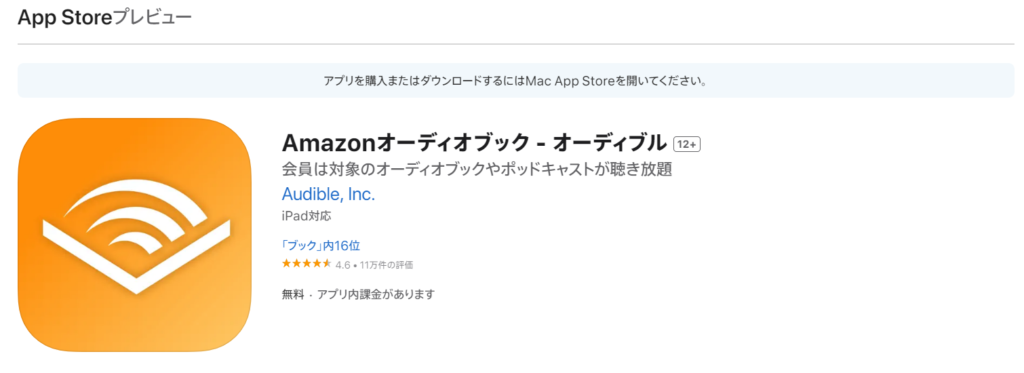1024x373 pixels.
Task: Select the Amazonオーディオブック - オーディブル title
Action: [x=473, y=142]
